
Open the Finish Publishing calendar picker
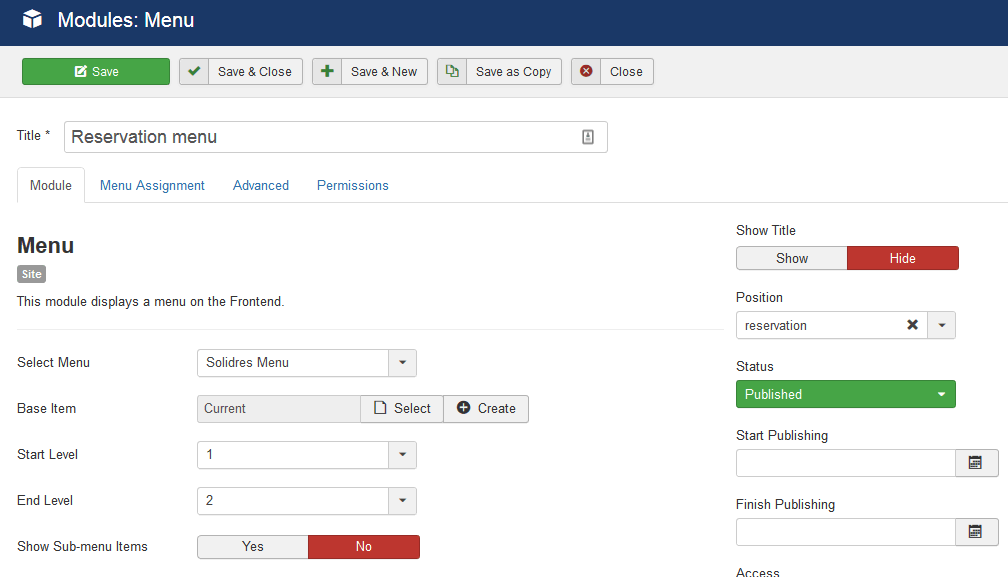click(x=976, y=532)
